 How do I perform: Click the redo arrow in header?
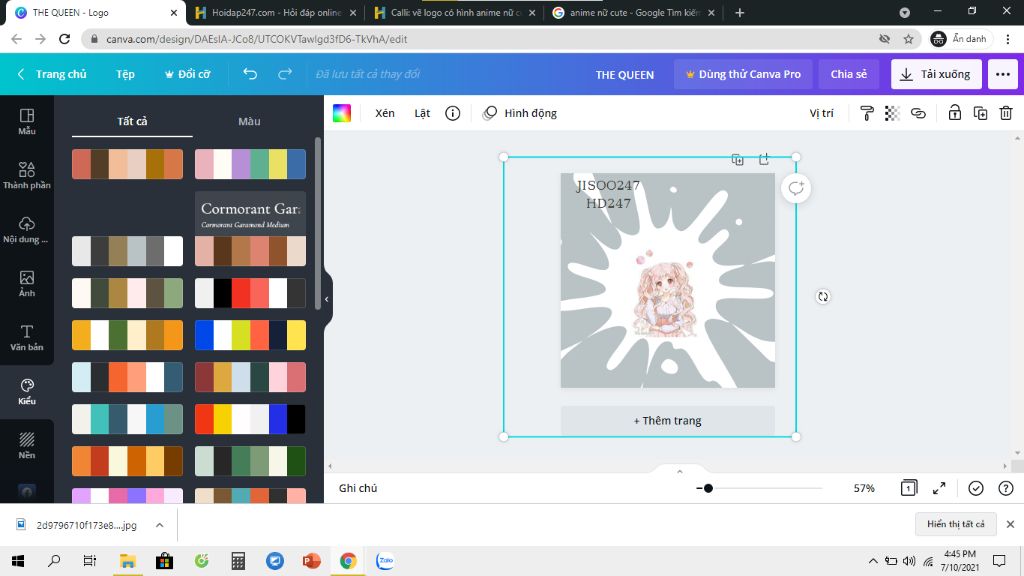tap(285, 74)
